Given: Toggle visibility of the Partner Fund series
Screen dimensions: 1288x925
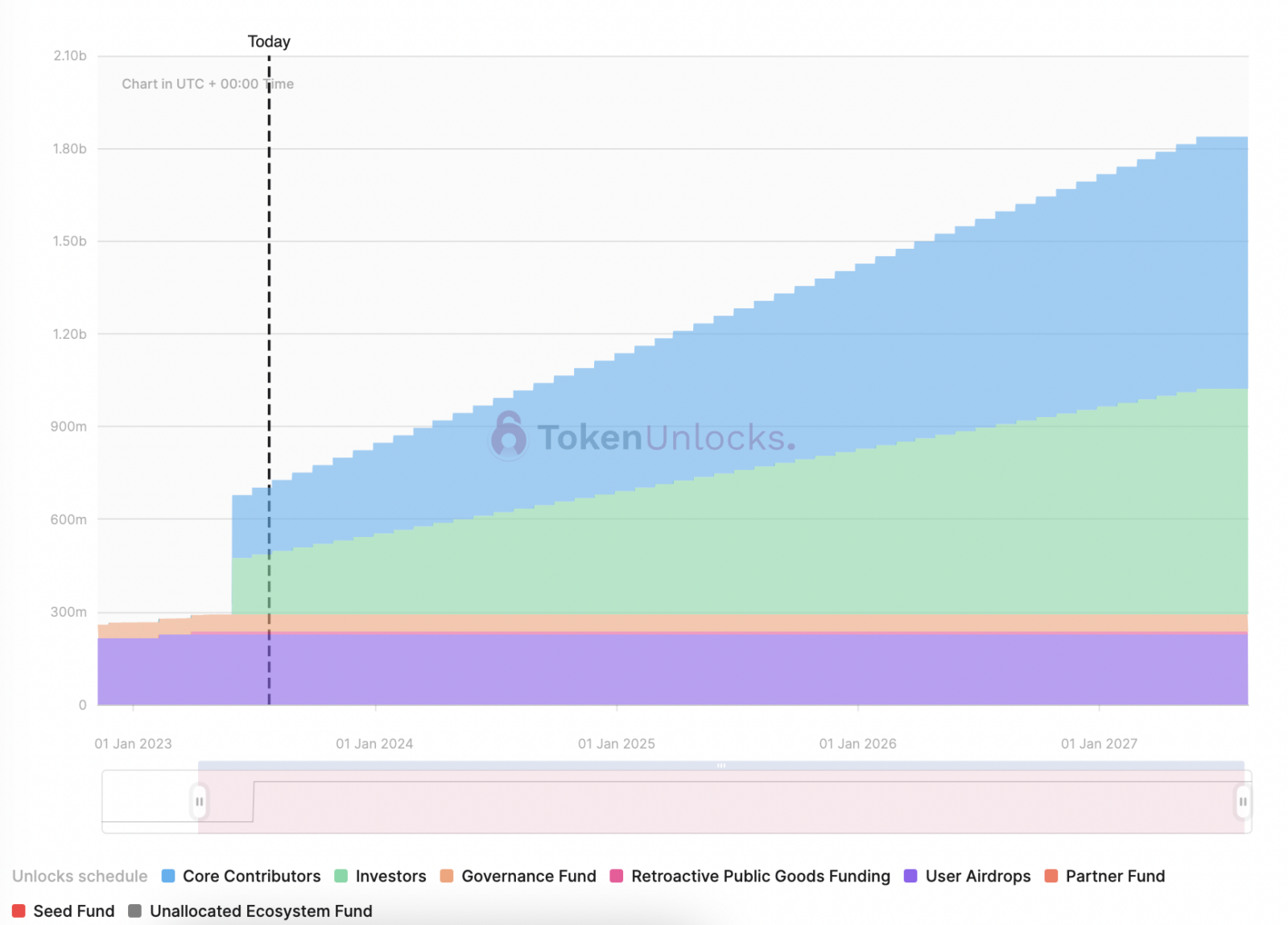Looking at the screenshot, I should click(x=1116, y=876).
